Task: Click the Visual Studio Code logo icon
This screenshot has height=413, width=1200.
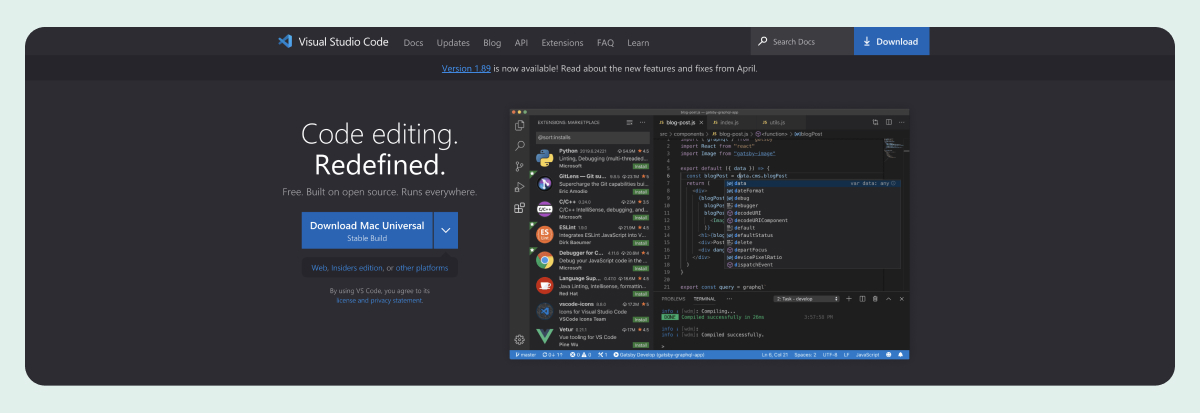Action: point(285,42)
